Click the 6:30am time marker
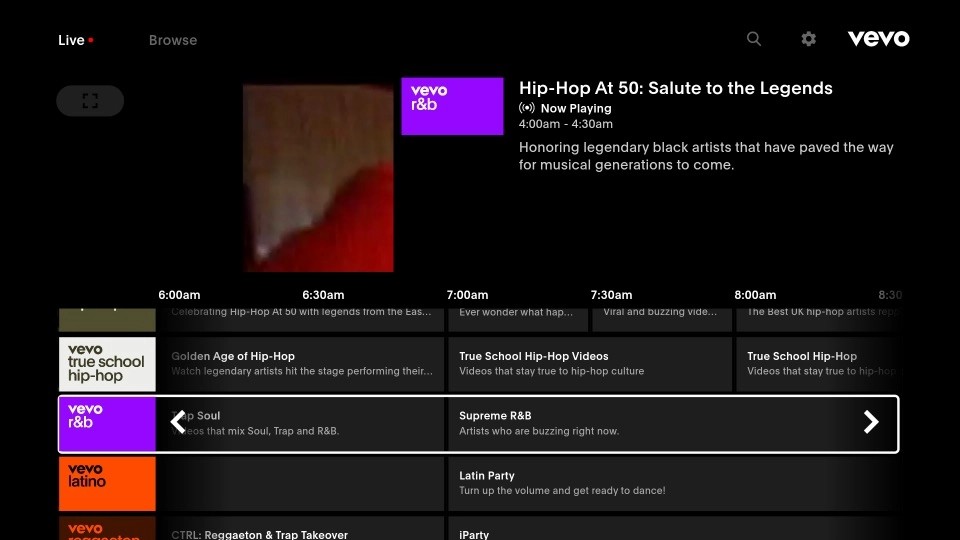This screenshot has height=540, width=960. pos(323,295)
